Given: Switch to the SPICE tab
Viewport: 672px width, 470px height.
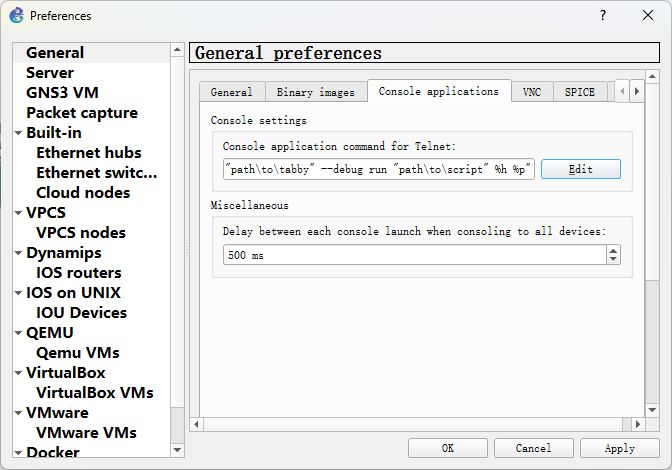Looking at the screenshot, I should [579, 92].
